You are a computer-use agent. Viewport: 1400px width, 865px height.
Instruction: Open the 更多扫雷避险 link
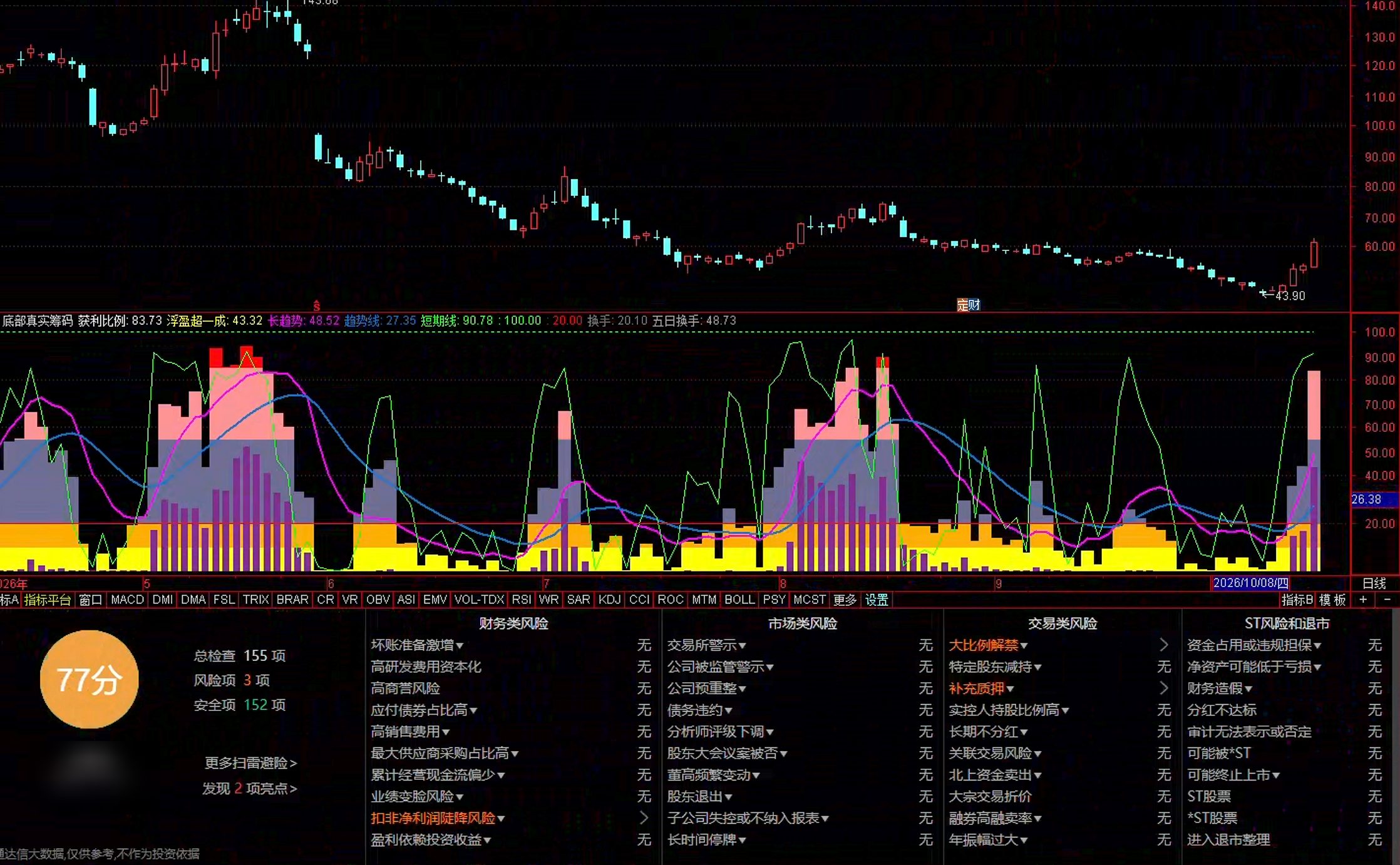[250, 763]
